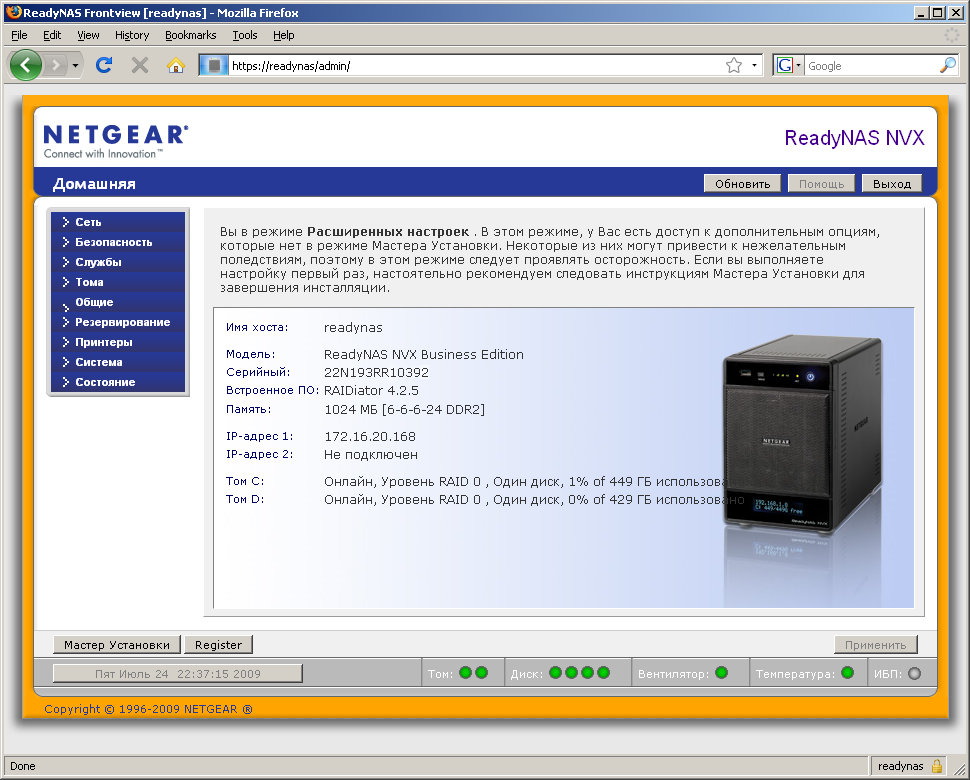Bookmark this page with the star icon

(x=734, y=65)
